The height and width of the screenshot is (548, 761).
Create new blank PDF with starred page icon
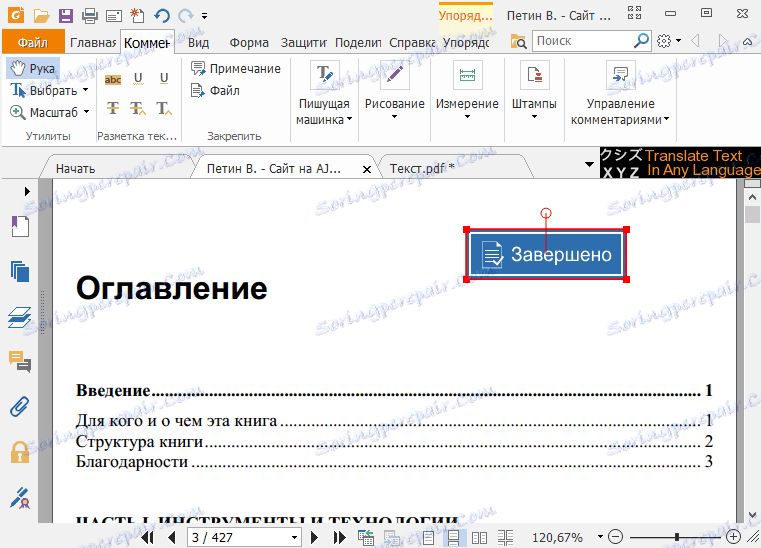coord(137,16)
